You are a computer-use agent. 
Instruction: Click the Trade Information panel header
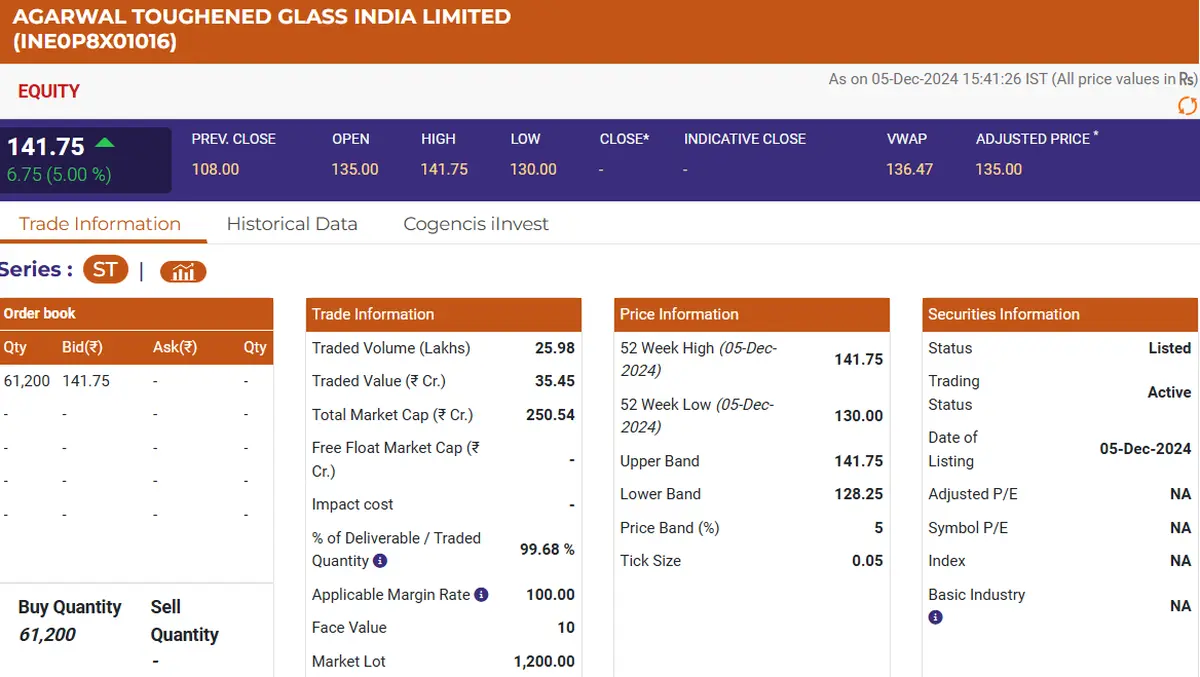tap(444, 314)
